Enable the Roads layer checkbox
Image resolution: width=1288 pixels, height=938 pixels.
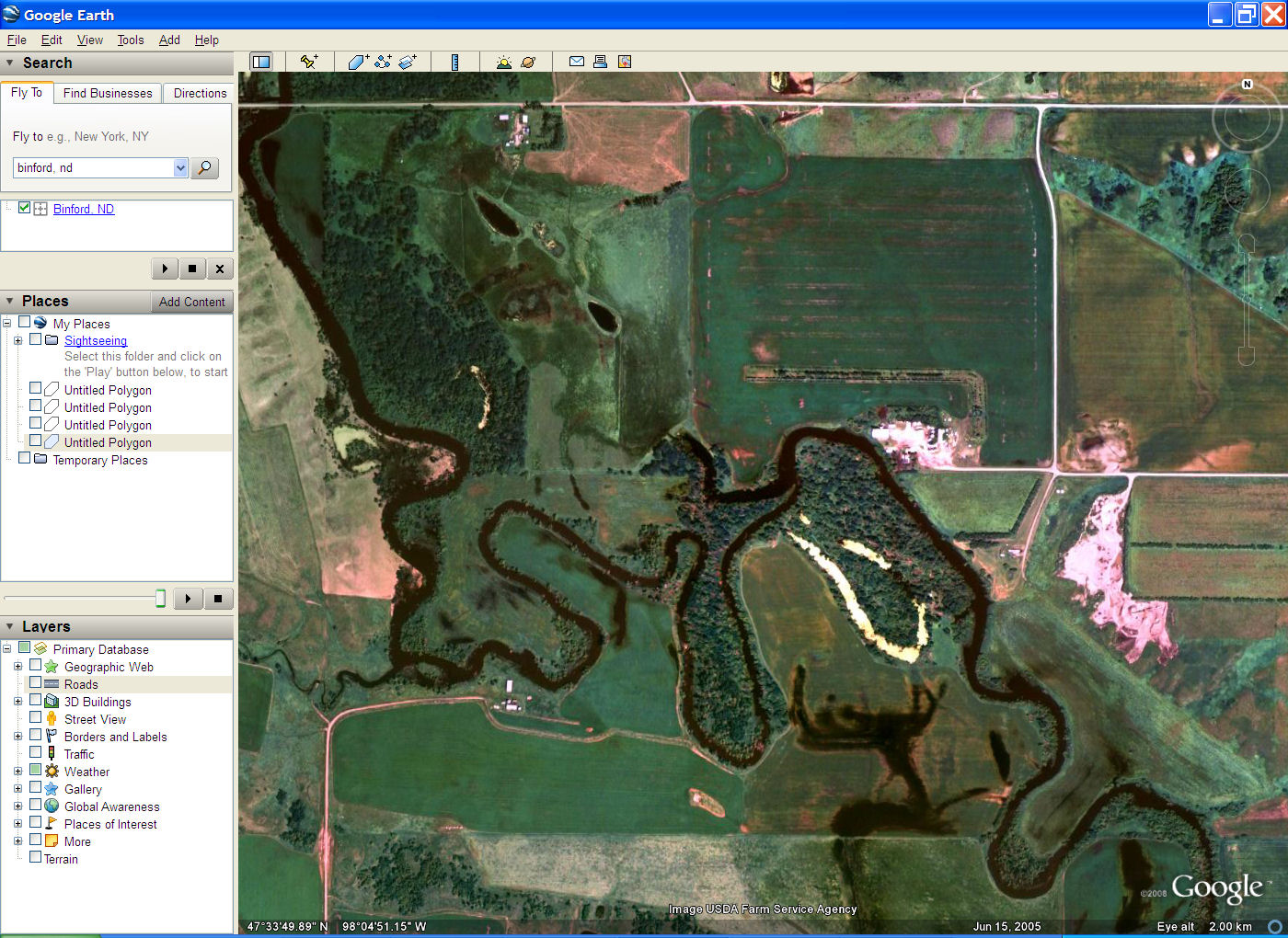35,682
